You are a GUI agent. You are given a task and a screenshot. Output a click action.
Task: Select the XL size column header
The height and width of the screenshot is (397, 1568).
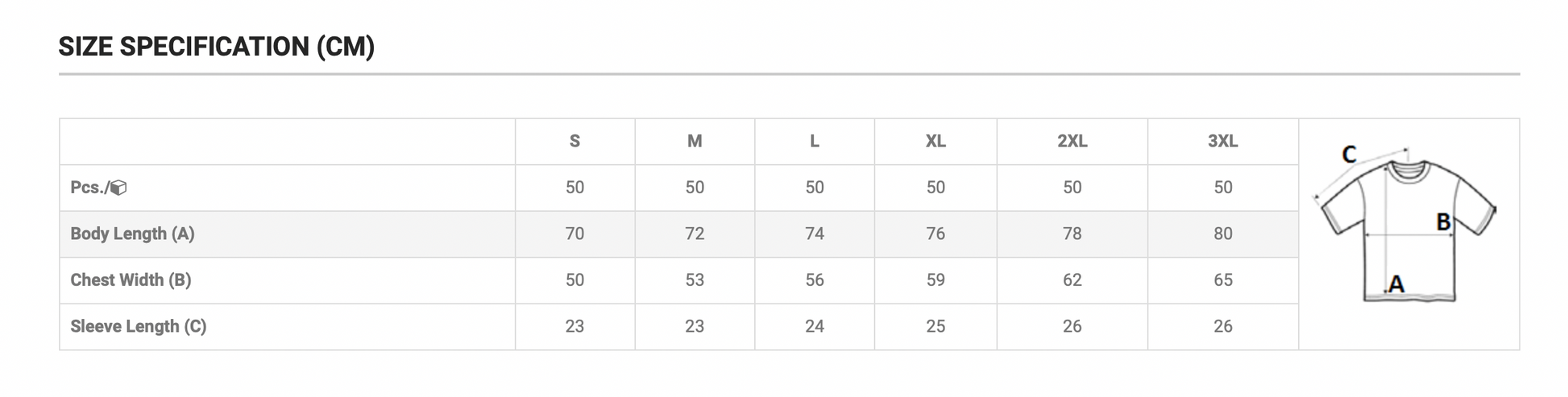point(935,142)
